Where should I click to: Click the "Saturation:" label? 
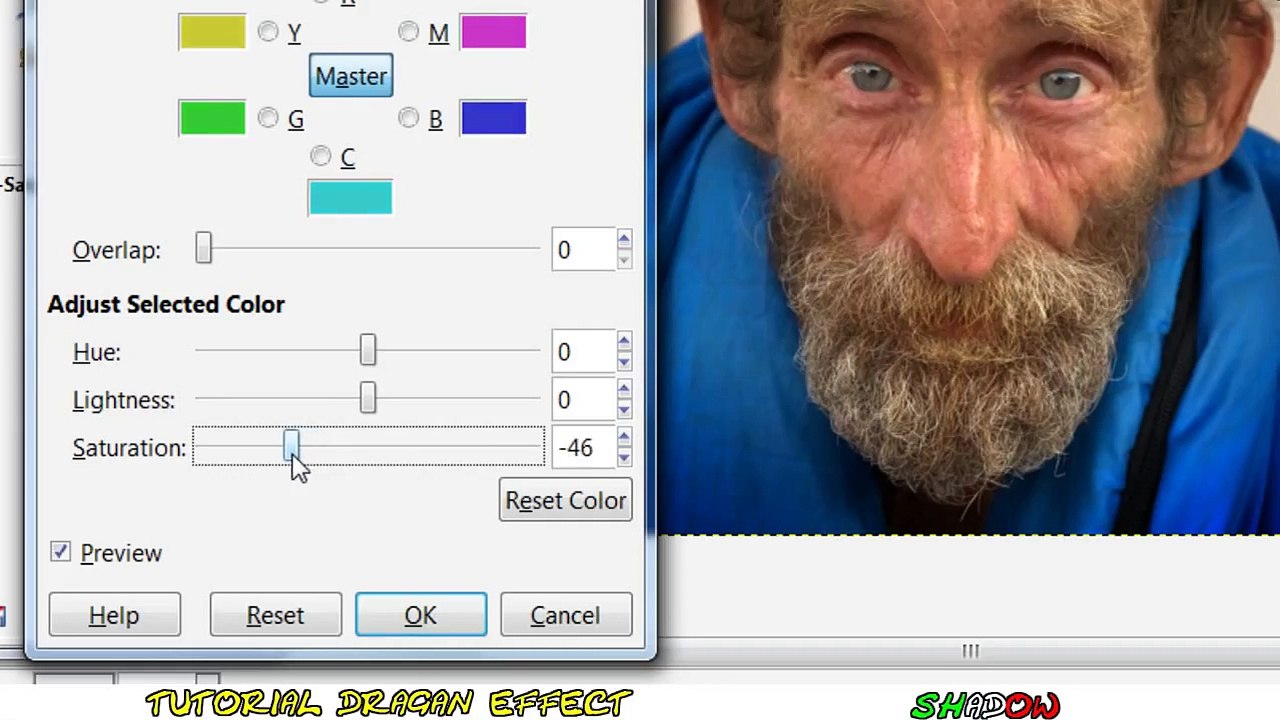[x=130, y=448]
